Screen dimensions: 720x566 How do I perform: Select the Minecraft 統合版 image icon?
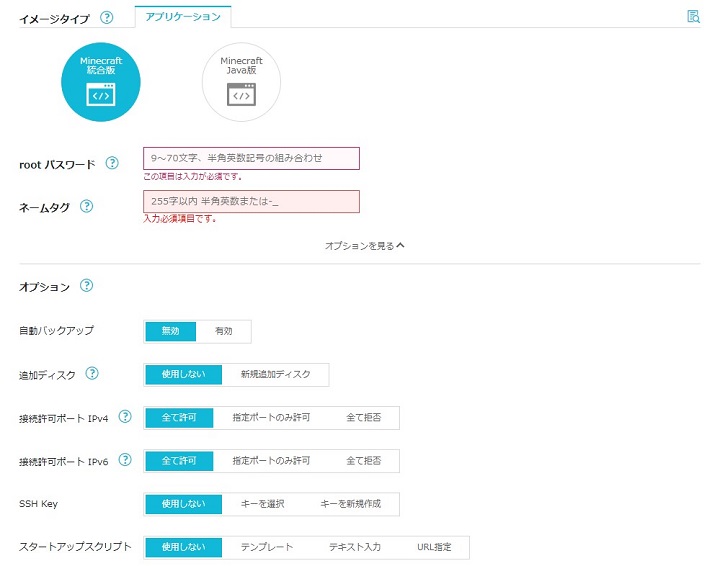[x=101, y=82]
